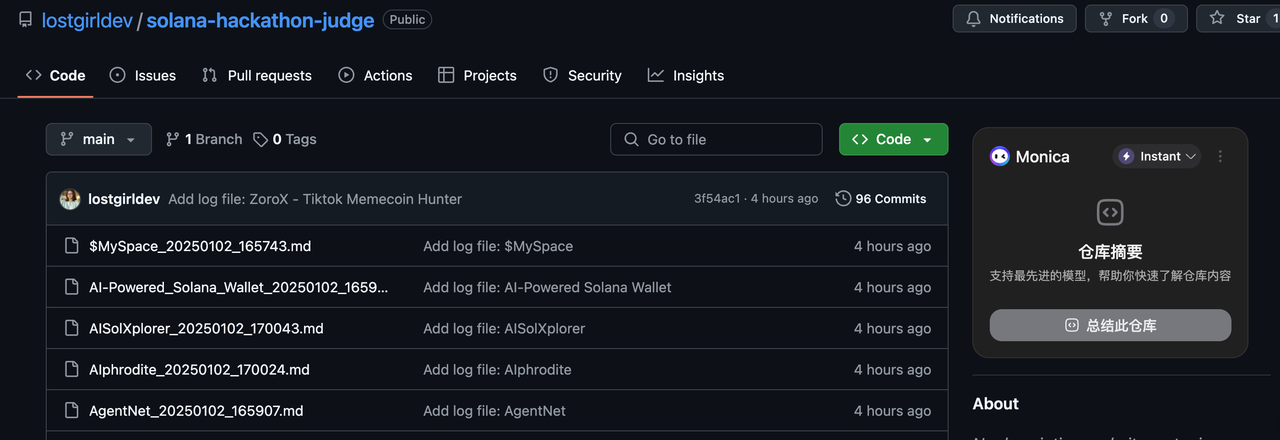
Task: Expand the main branch dropdown
Action: [98, 139]
